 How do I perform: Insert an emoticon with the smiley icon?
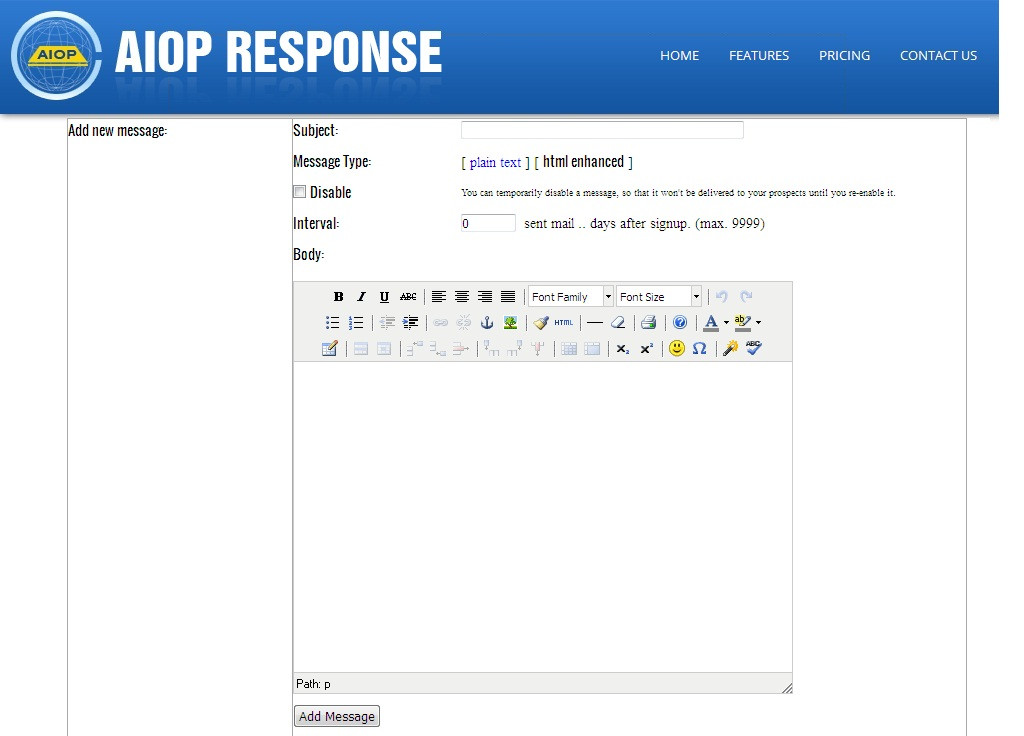tap(677, 348)
